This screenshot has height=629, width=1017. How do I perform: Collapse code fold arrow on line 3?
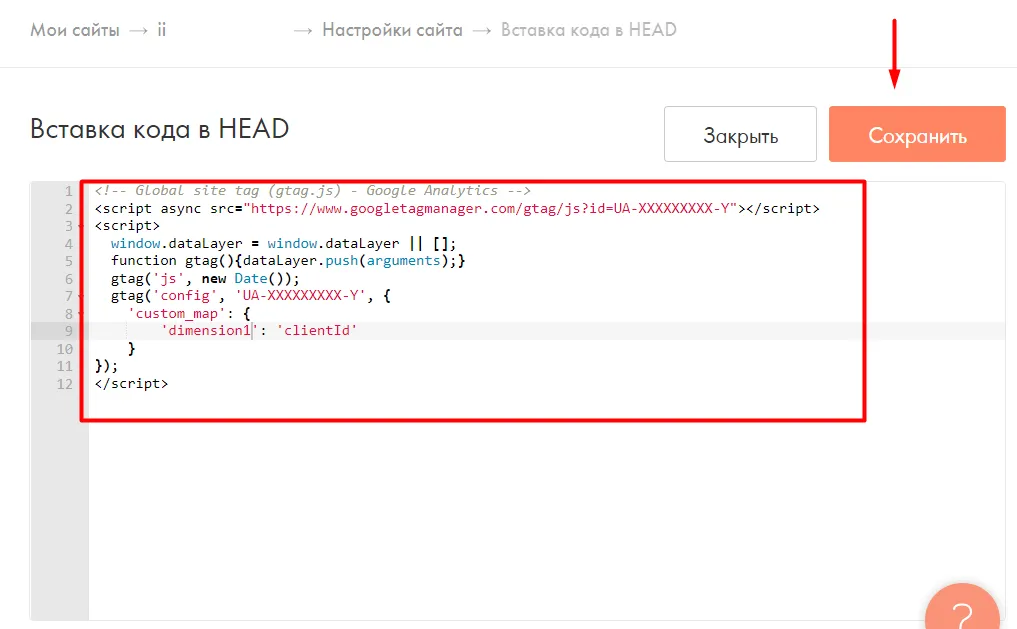(x=80, y=226)
